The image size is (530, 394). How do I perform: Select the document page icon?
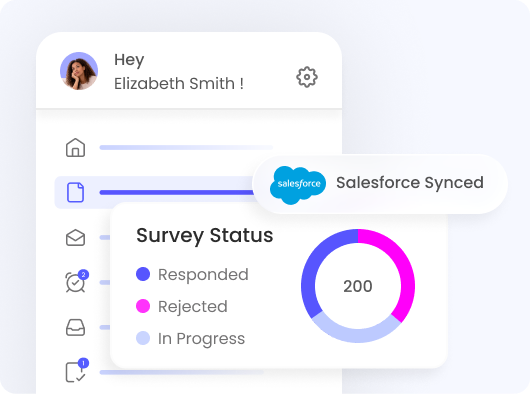(x=75, y=192)
